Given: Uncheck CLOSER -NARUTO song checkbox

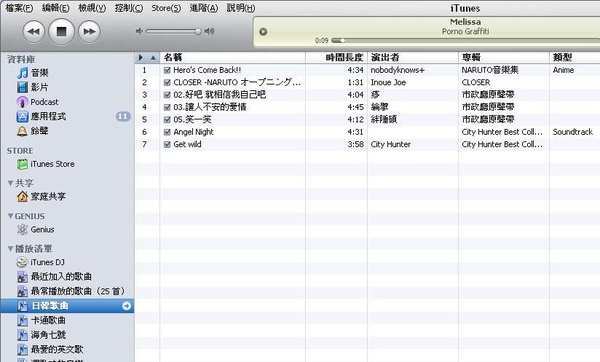Looking at the screenshot, I should click(x=167, y=82).
